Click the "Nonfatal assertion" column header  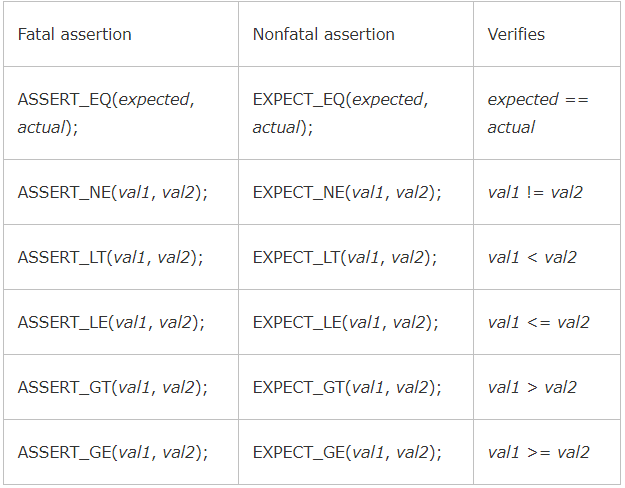coord(323,35)
